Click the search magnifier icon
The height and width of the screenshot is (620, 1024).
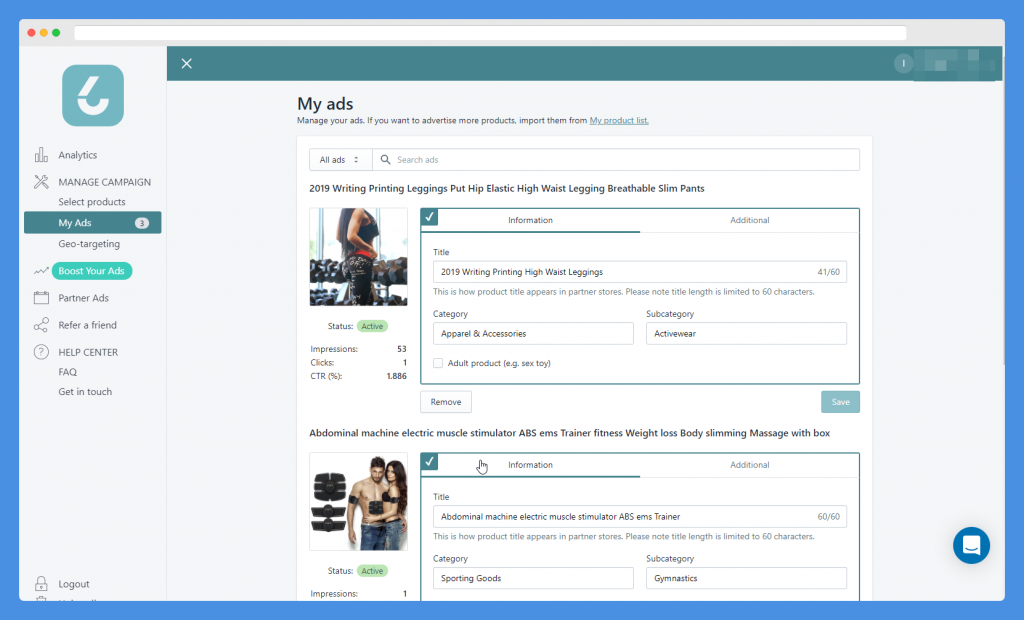pos(385,159)
